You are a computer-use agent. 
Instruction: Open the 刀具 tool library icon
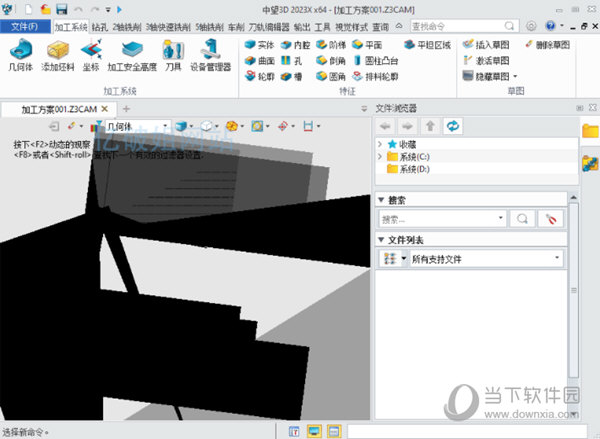coord(173,55)
